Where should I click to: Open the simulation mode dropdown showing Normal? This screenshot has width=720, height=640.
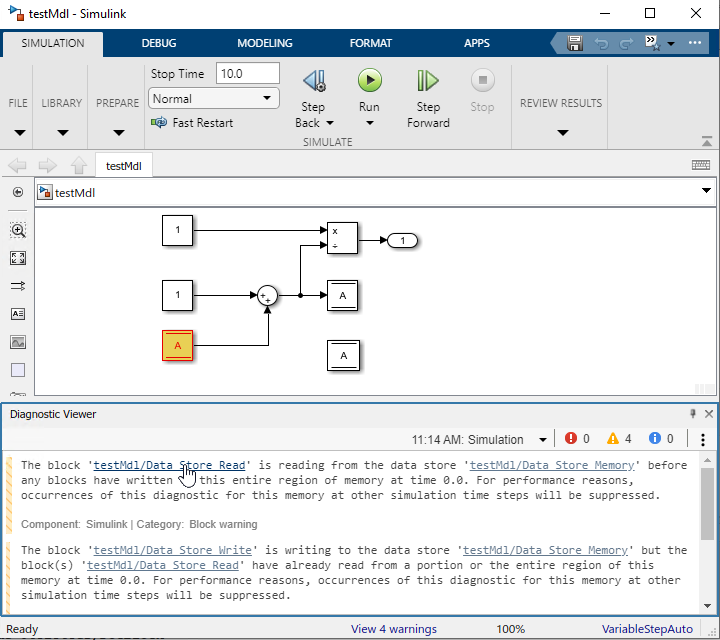tap(214, 98)
